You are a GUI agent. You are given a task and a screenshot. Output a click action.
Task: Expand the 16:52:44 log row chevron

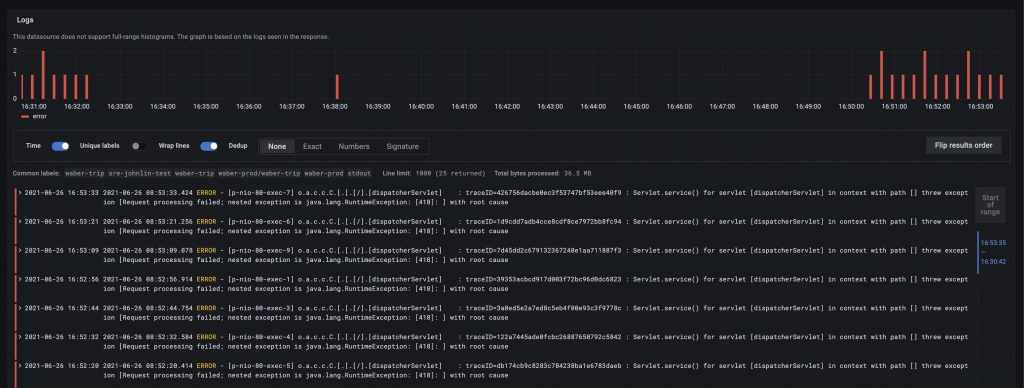click(x=20, y=308)
